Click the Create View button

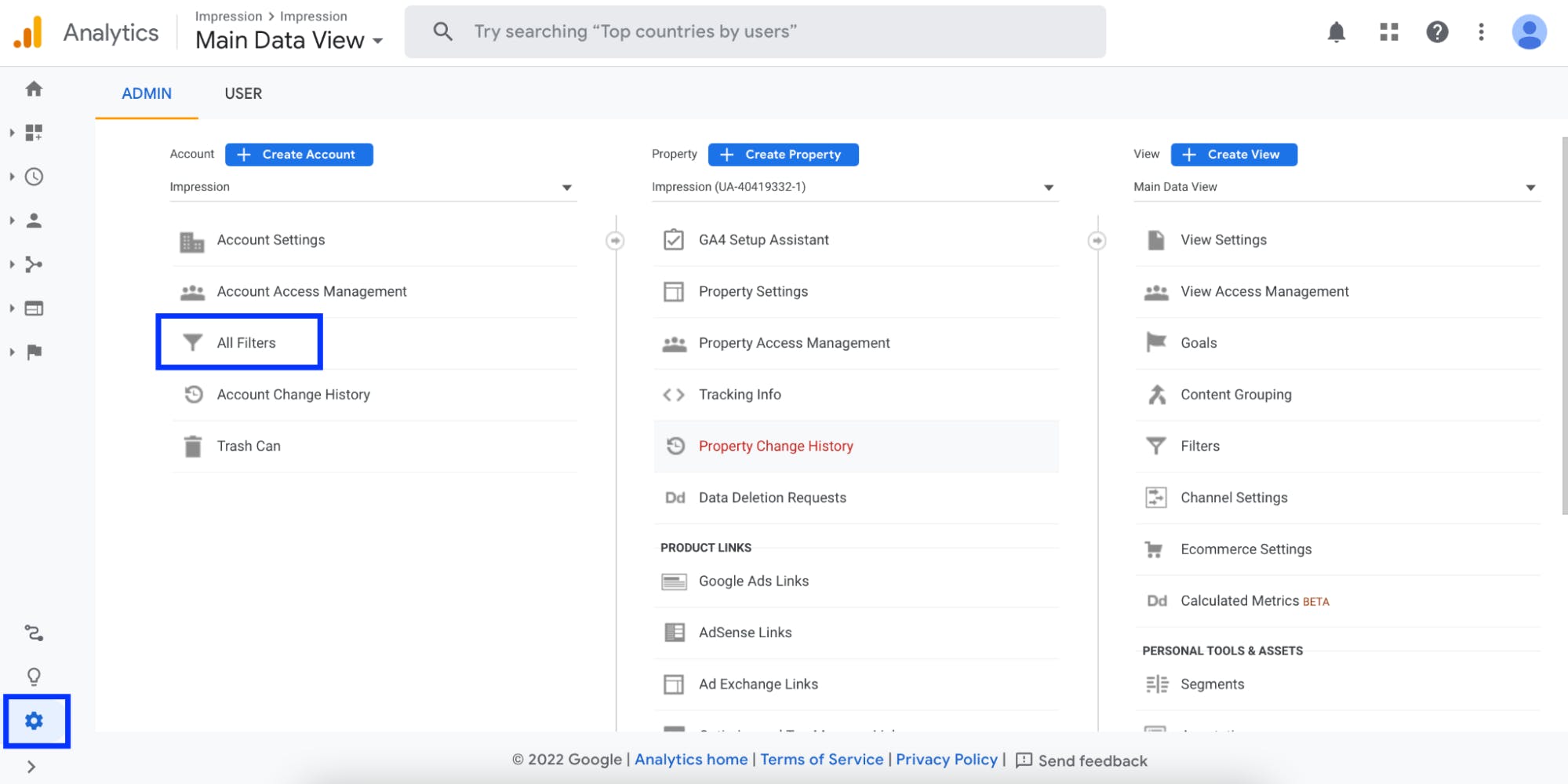[x=1234, y=155]
